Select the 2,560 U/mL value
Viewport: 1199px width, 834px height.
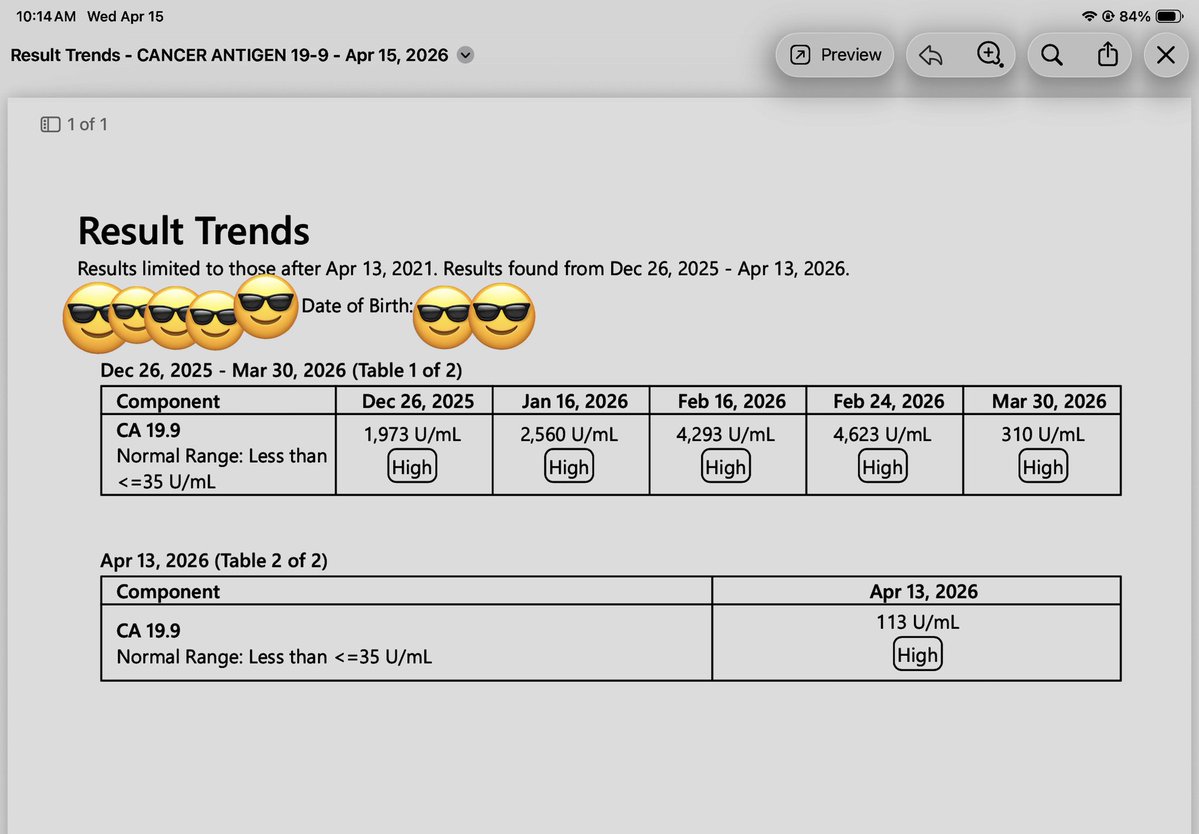569,434
